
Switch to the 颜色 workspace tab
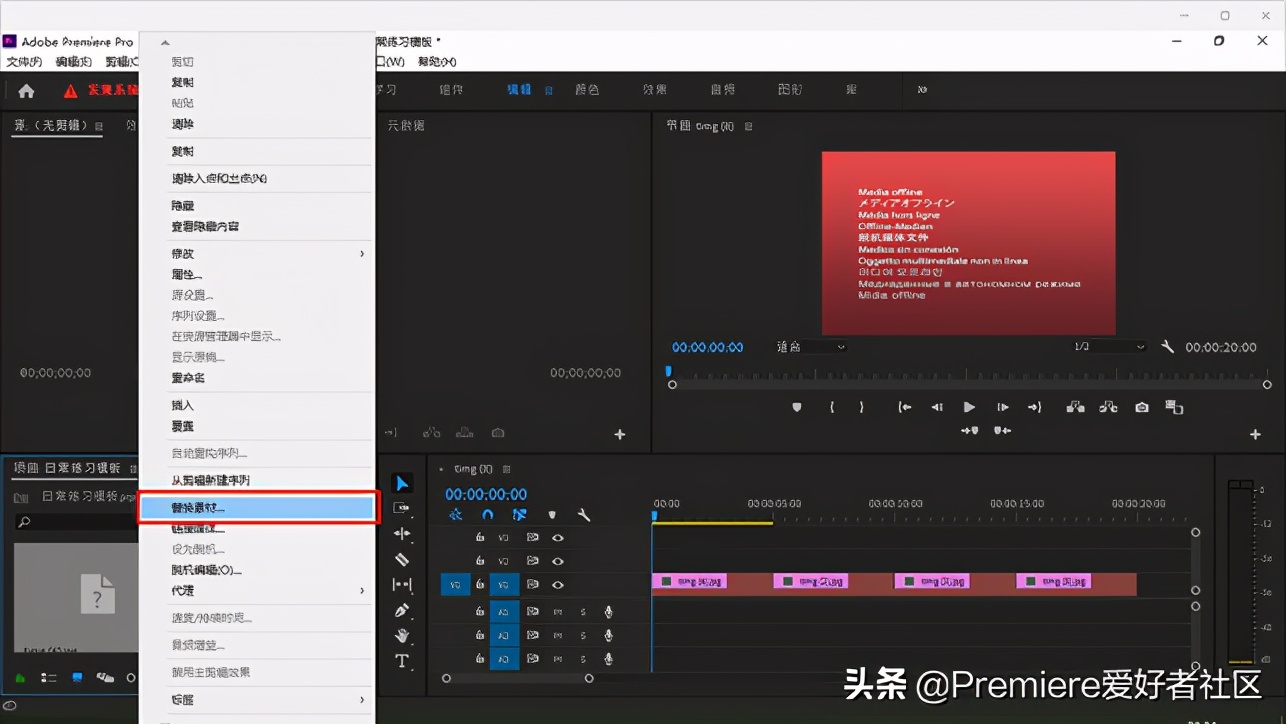587,89
